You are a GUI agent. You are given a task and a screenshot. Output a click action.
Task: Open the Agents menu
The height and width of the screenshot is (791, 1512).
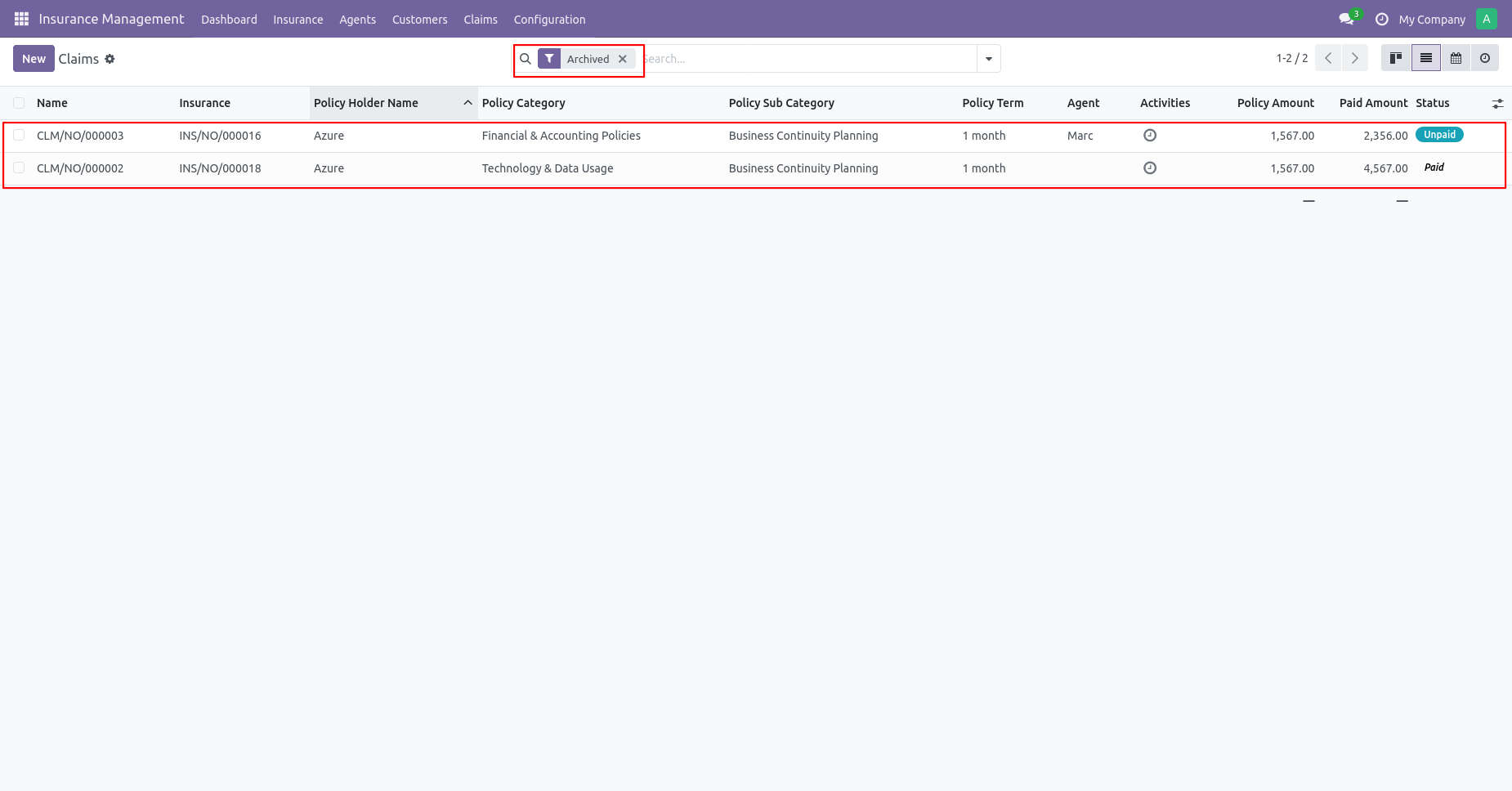357,20
